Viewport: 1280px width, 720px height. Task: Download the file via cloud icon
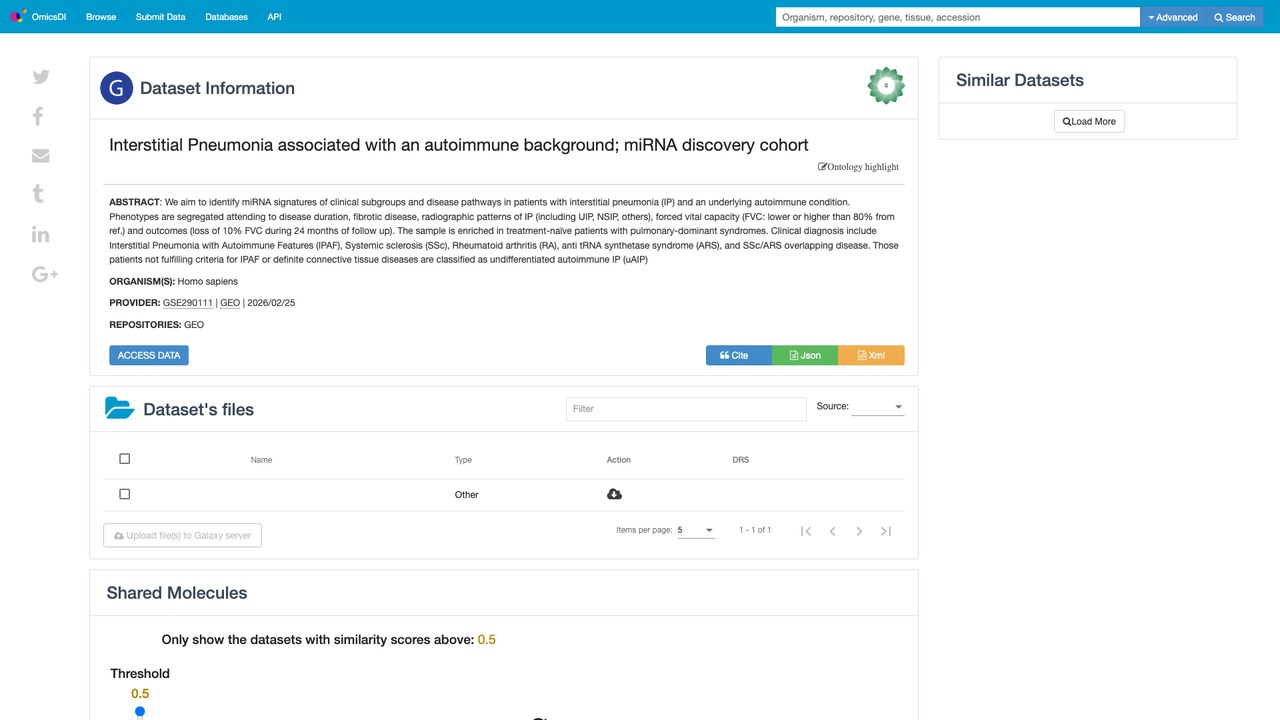click(614, 494)
